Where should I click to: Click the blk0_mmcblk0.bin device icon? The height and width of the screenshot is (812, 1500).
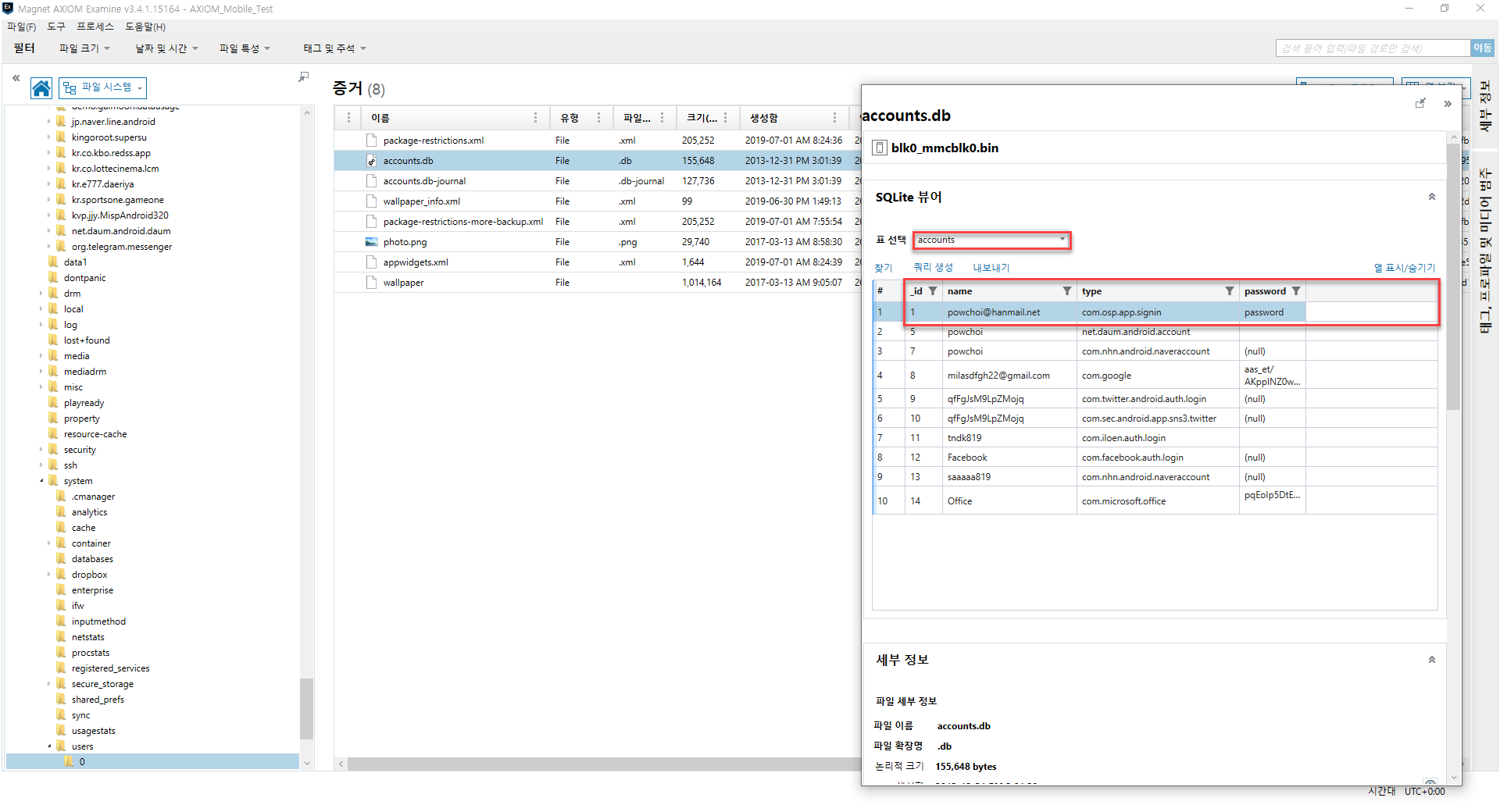click(880, 148)
